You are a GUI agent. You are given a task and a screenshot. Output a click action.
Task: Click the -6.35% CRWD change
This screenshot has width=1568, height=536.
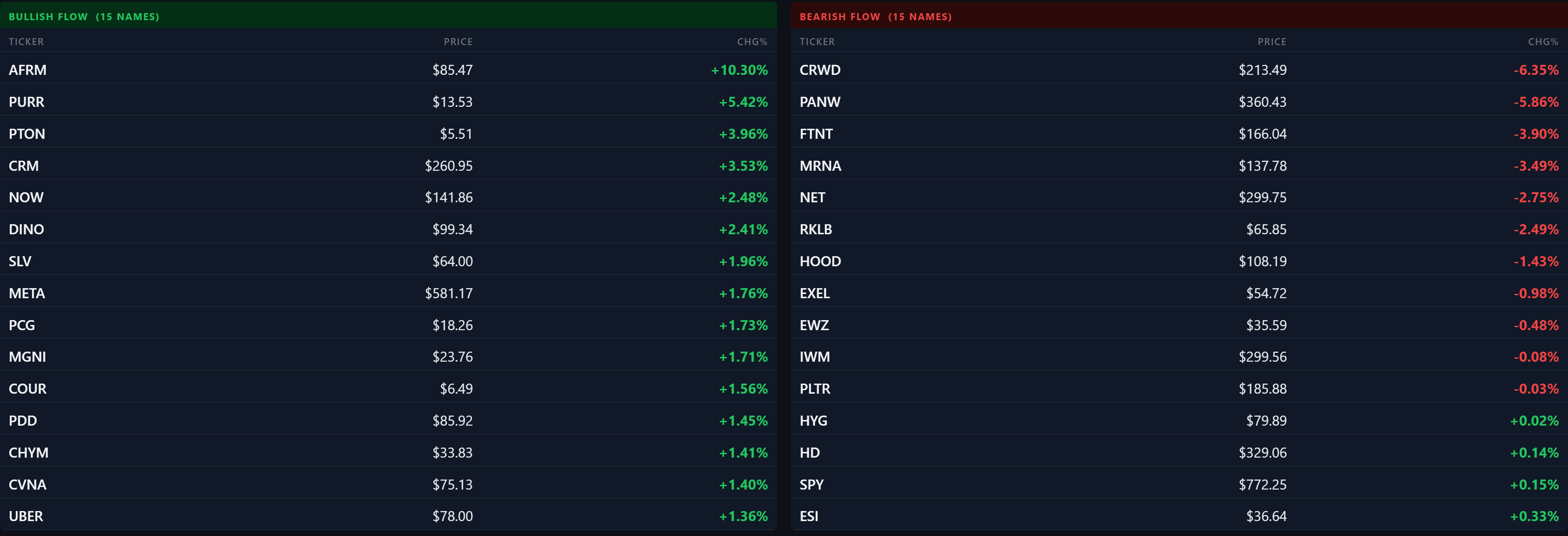pyautogui.click(x=1536, y=70)
